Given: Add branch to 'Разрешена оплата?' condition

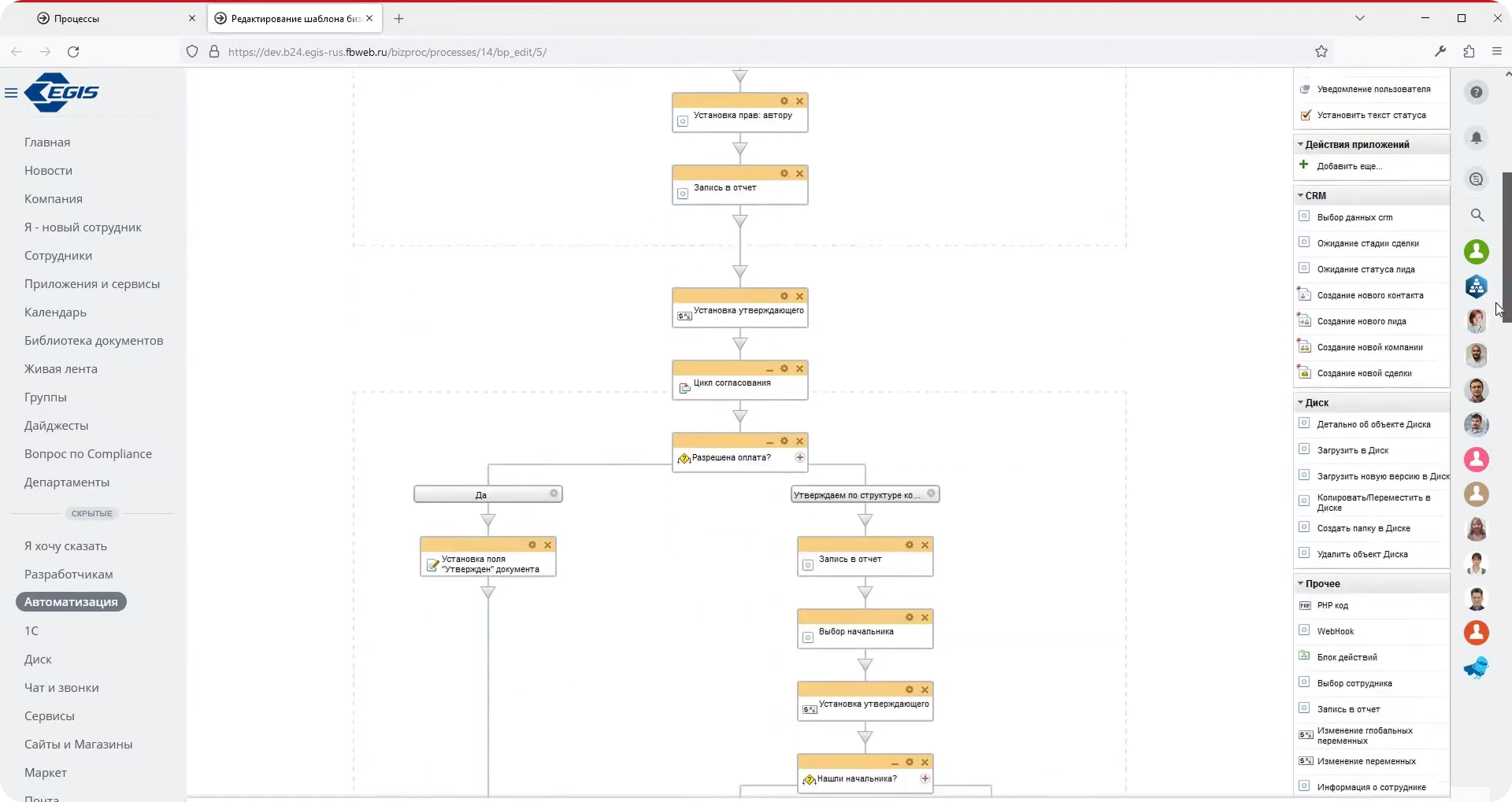Looking at the screenshot, I should click(799, 457).
